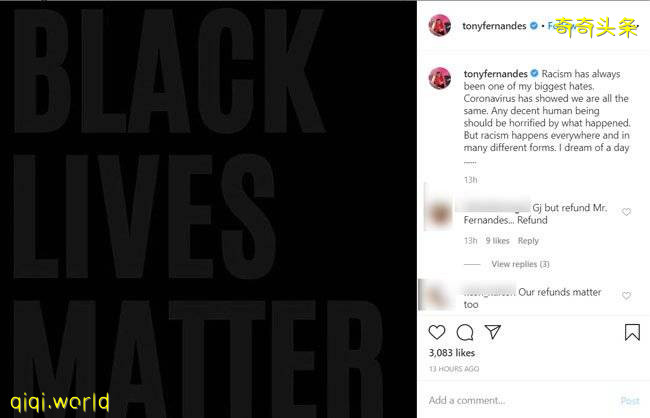Image resolution: width=650 pixels, height=418 pixels.
Task: View the 3,083 likes list
Action: point(451,353)
